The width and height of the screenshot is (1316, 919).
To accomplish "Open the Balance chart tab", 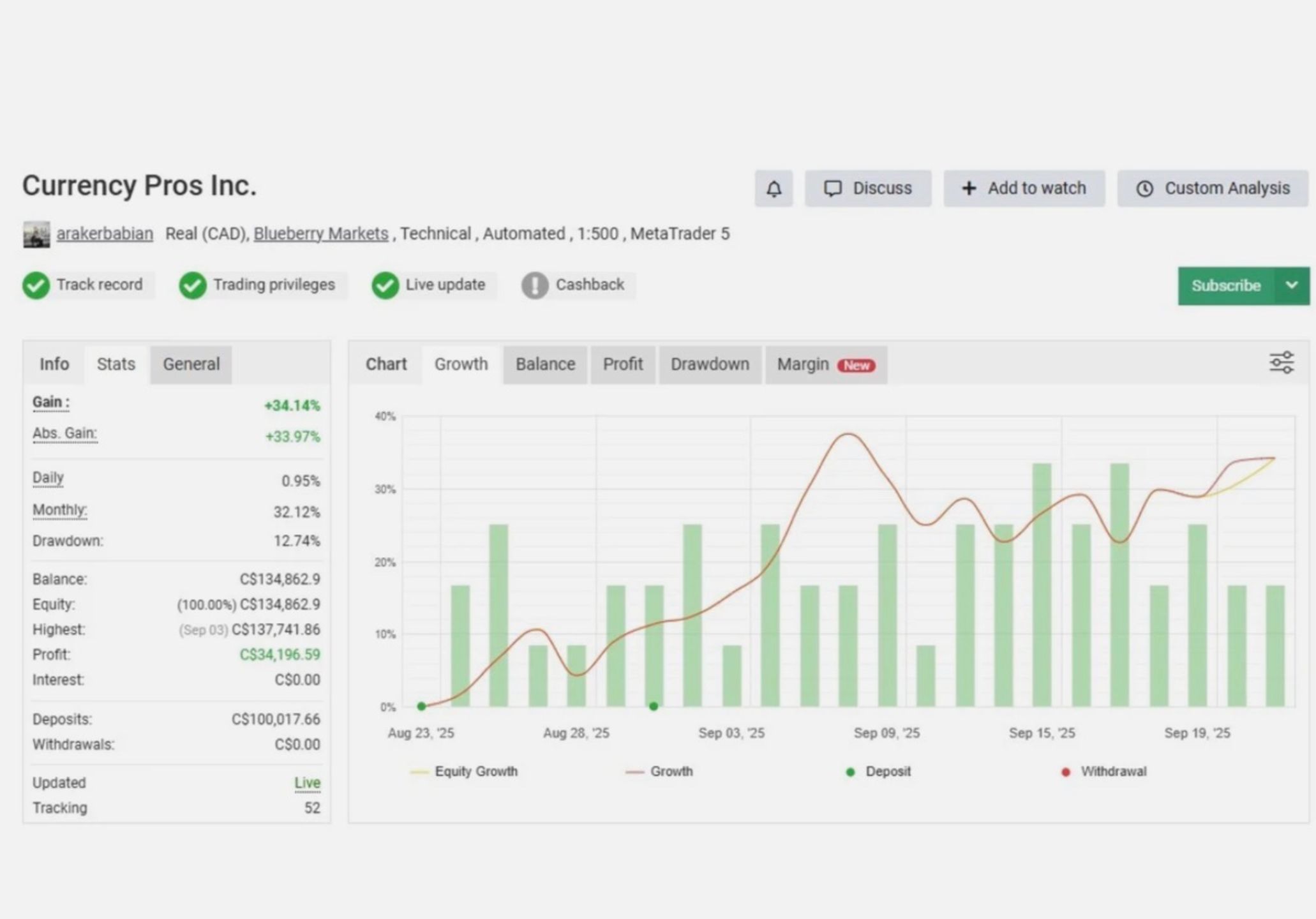I will tap(545, 364).
